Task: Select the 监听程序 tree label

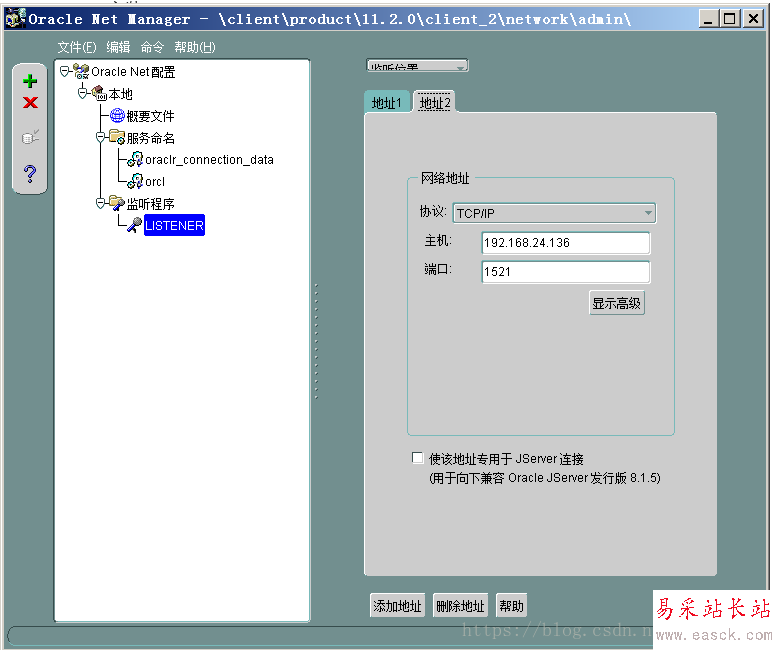Action: [x=150, y=203]
